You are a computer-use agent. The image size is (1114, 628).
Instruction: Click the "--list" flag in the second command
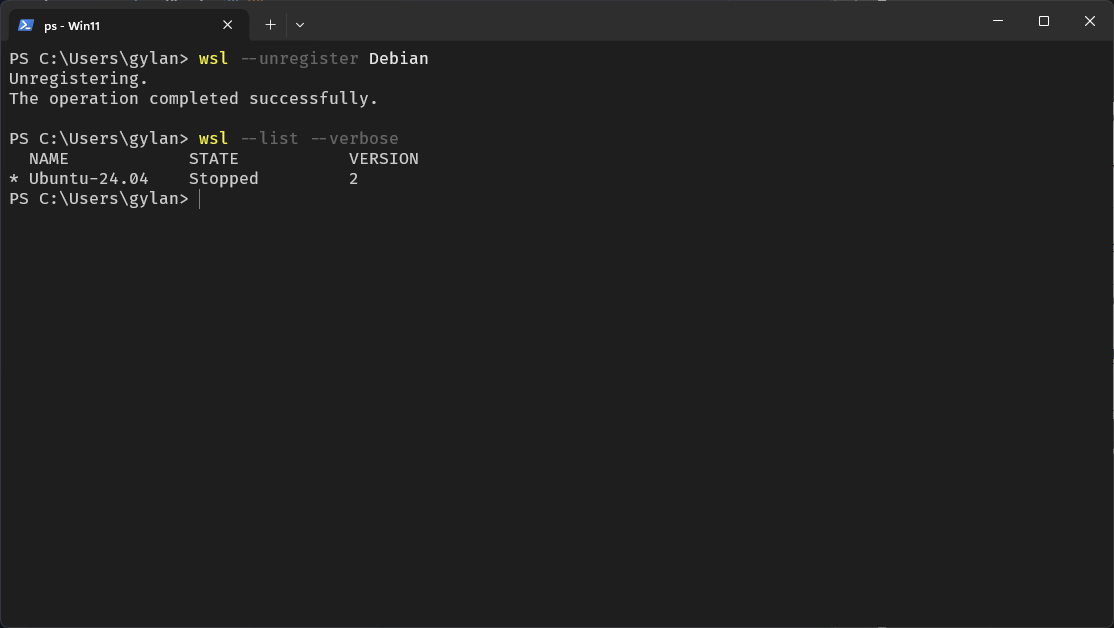pyautogui.click(x=269, y=139)
